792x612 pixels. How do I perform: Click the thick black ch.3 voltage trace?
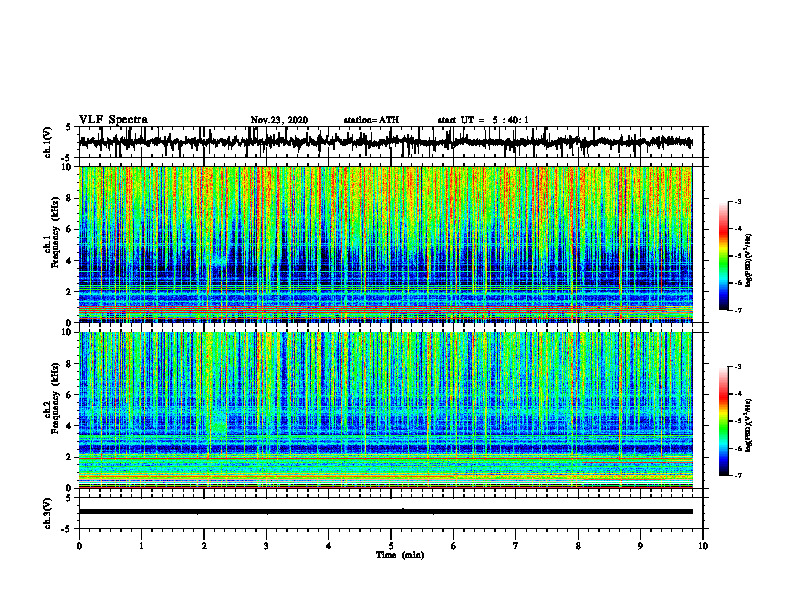386,512
